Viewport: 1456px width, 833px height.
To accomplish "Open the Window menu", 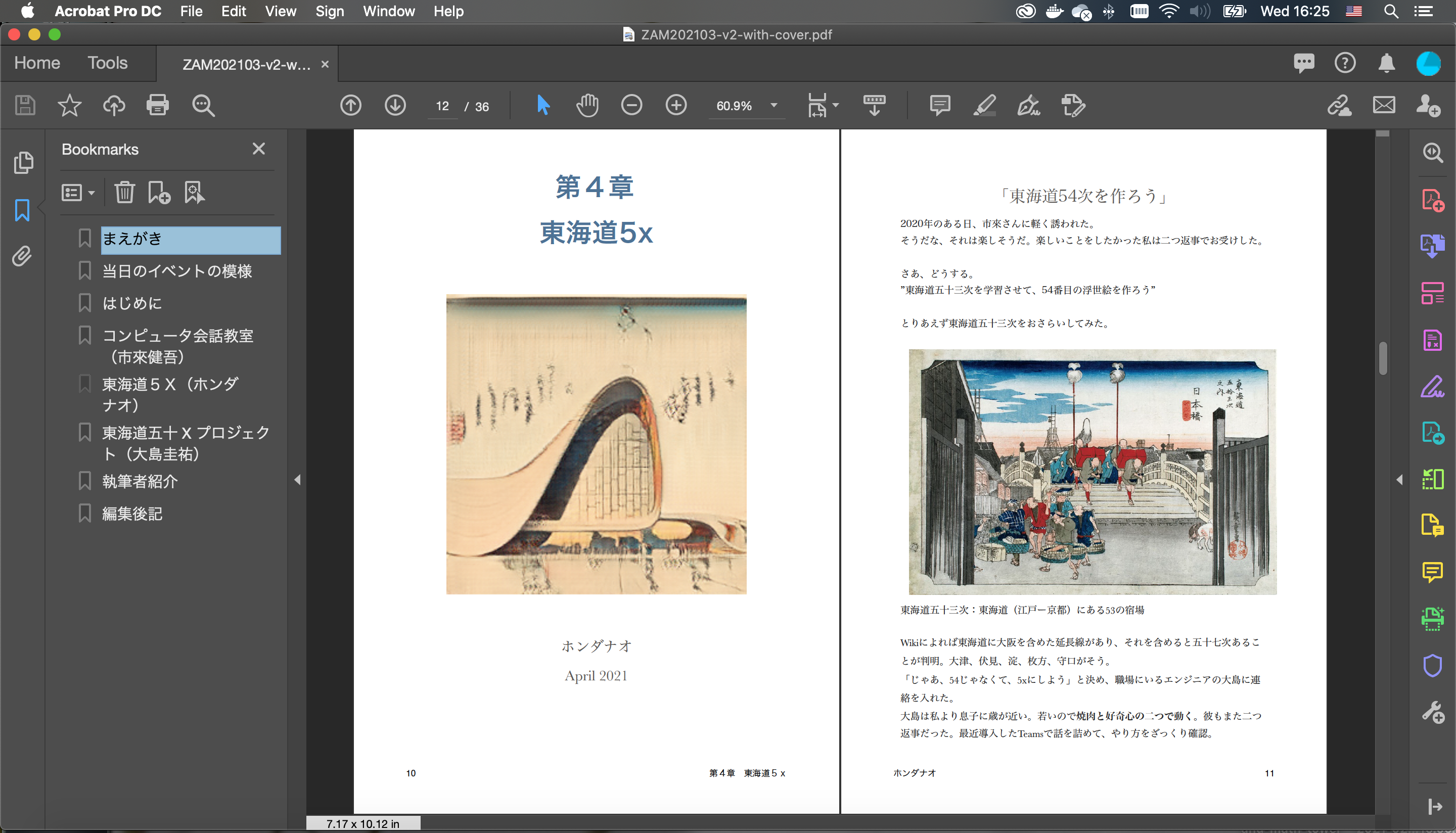I will [x=388, y=12].
